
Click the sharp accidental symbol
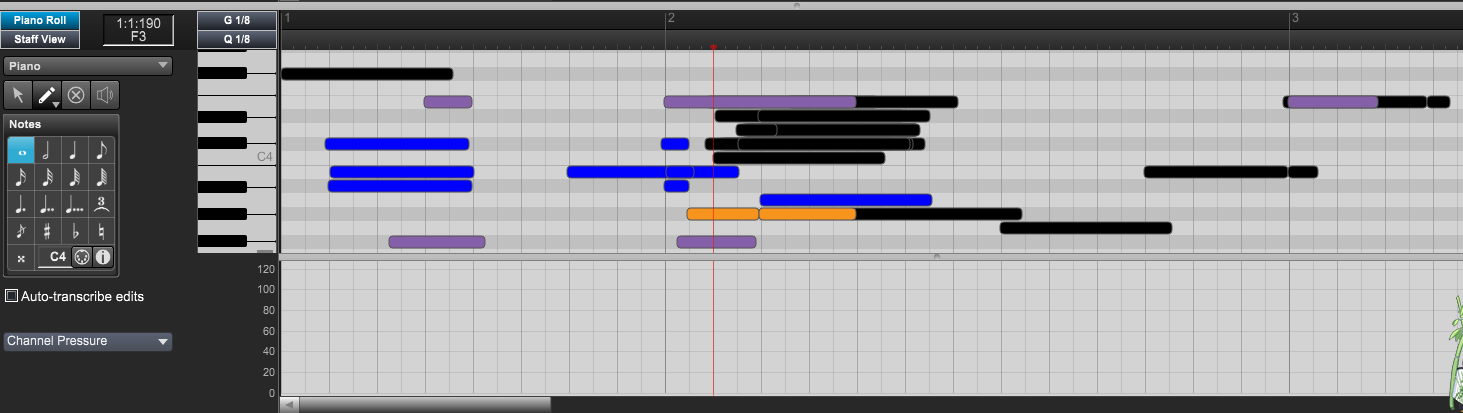(48, 232)
